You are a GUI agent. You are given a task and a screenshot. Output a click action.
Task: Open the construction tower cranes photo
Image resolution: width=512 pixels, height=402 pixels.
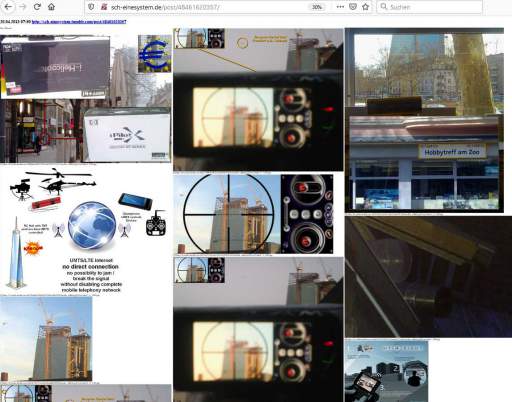point(46,339)
